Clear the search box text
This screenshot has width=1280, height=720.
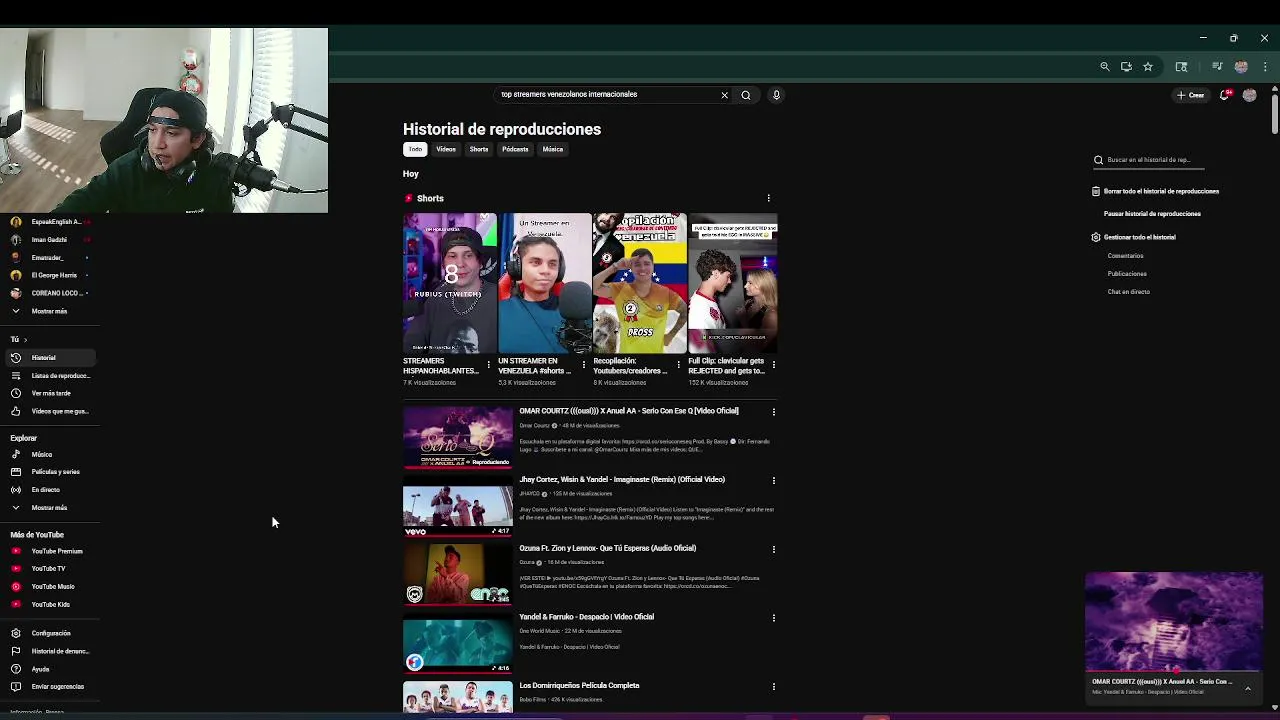click(x=724, y=95)
